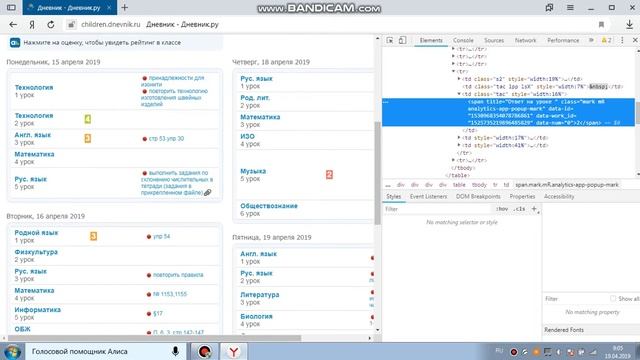Image resolution: width=640 pixels, height=360 pixels.
Task: Reload the current page
Action: [51, 24]
